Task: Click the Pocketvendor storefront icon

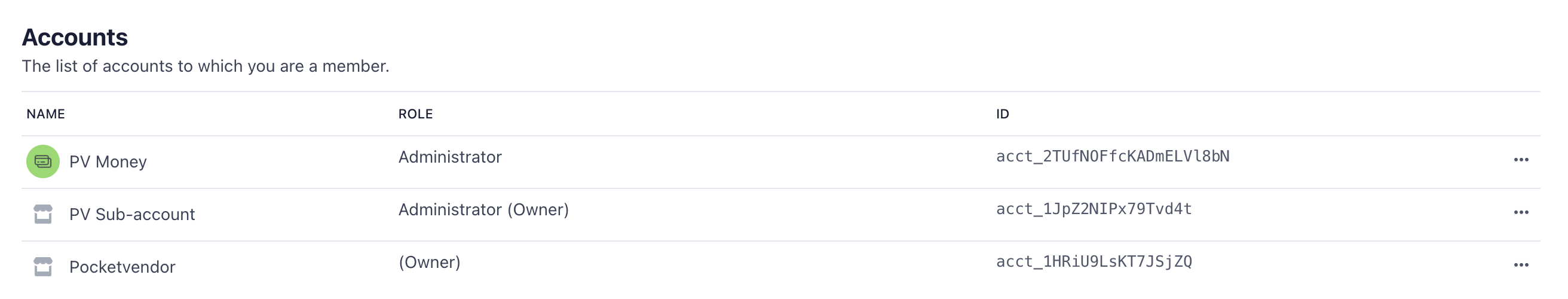Action: click(42, 267)
